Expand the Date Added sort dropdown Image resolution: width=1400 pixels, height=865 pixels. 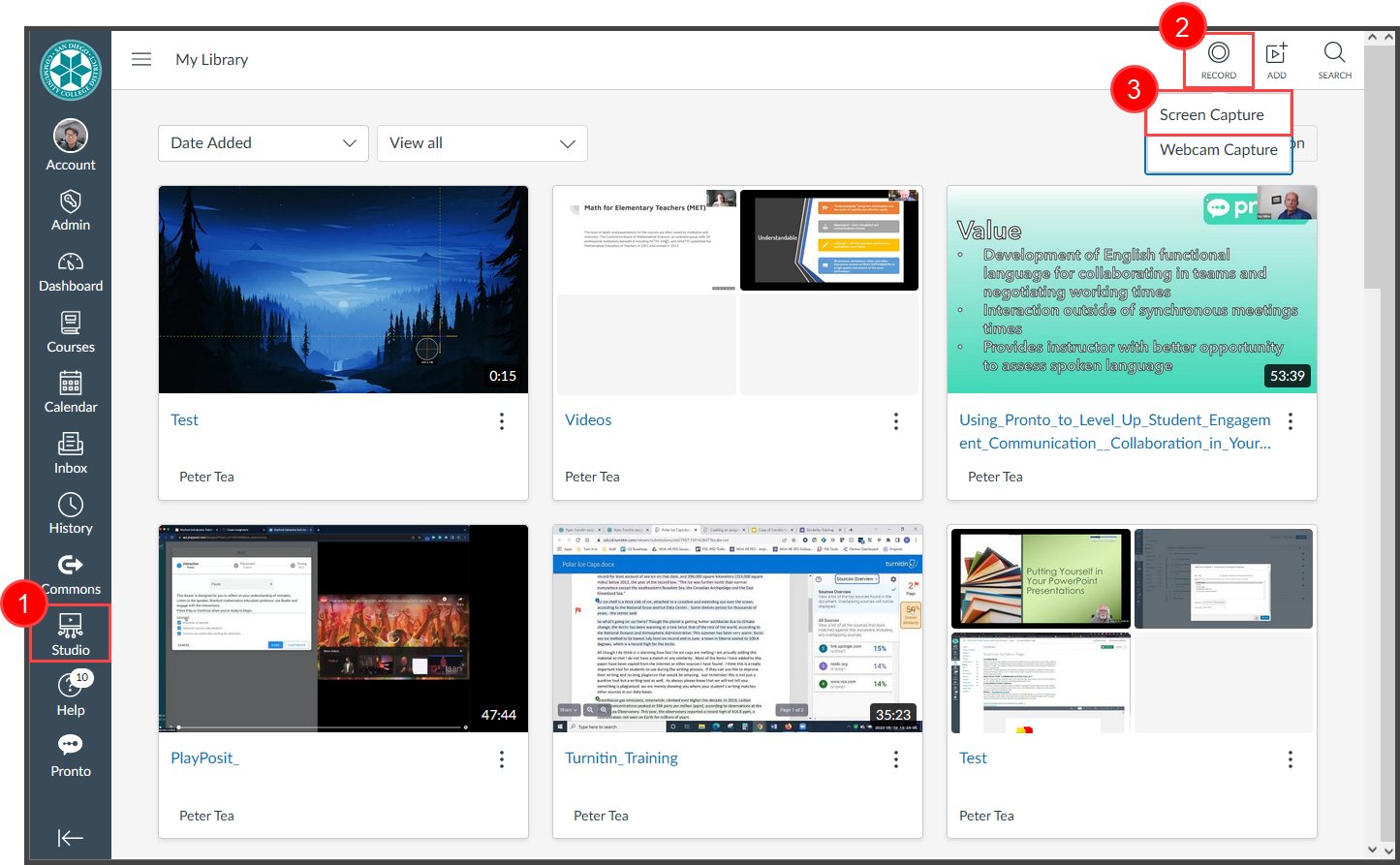pos(263,143)
